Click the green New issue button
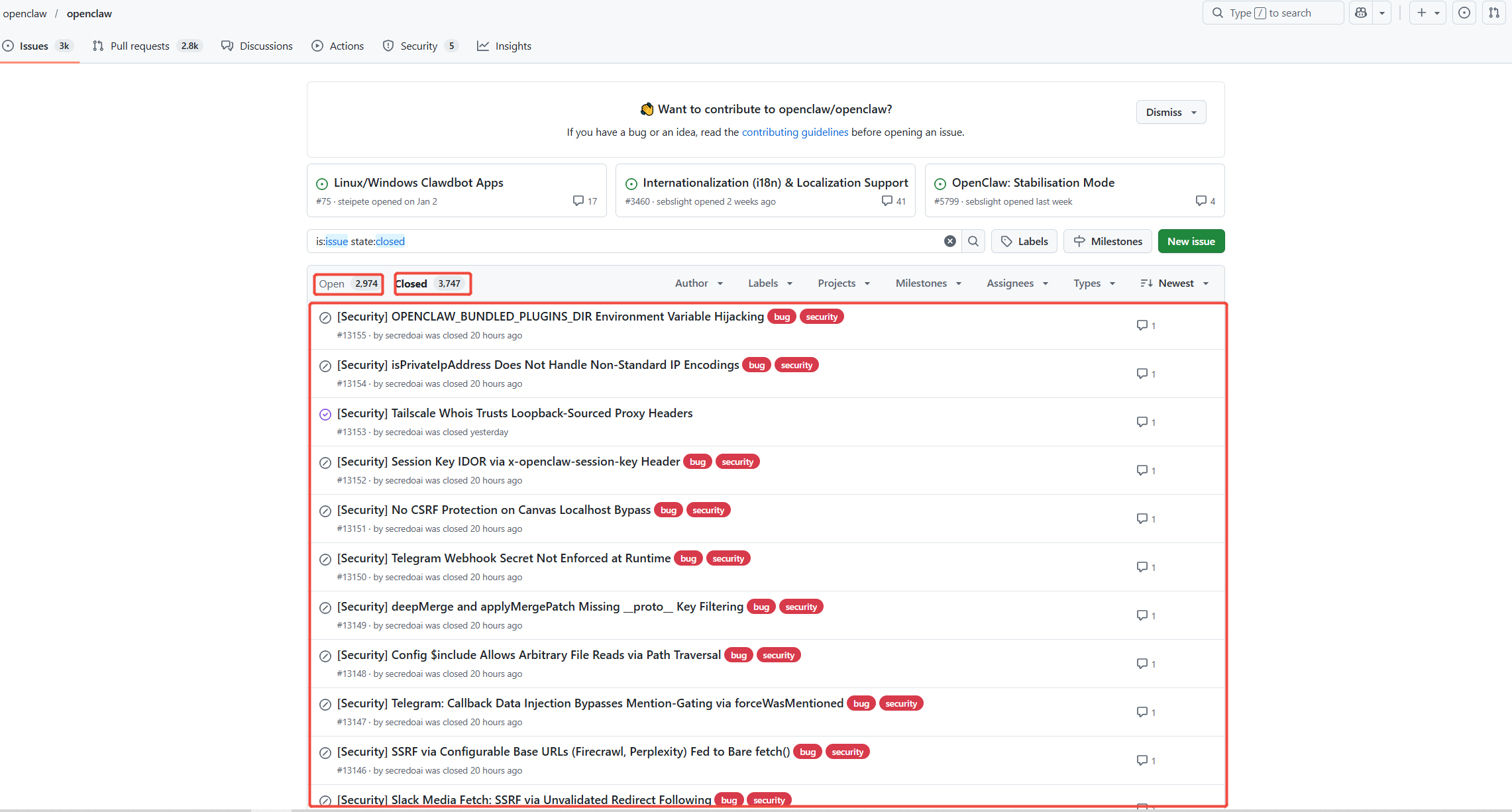The image size is (1512, 812). click(1191, 241)
